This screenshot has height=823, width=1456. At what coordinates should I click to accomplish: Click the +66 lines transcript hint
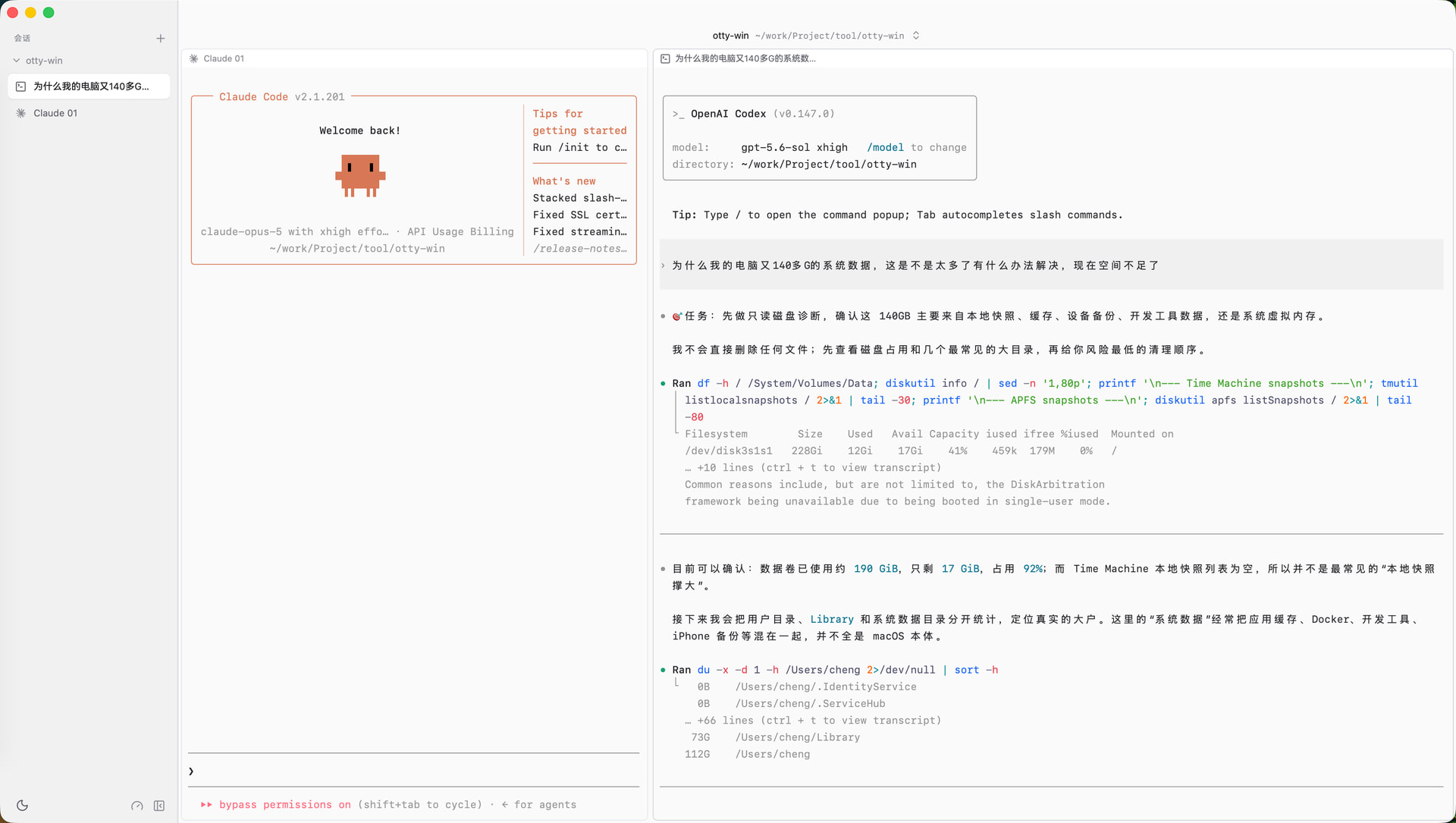(x=813, y=721)
